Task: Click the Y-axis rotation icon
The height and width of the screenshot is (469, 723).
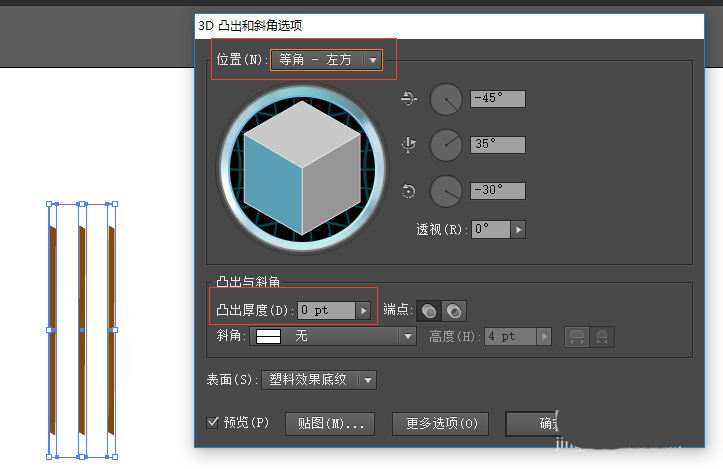Action: (x=409, y=145)
